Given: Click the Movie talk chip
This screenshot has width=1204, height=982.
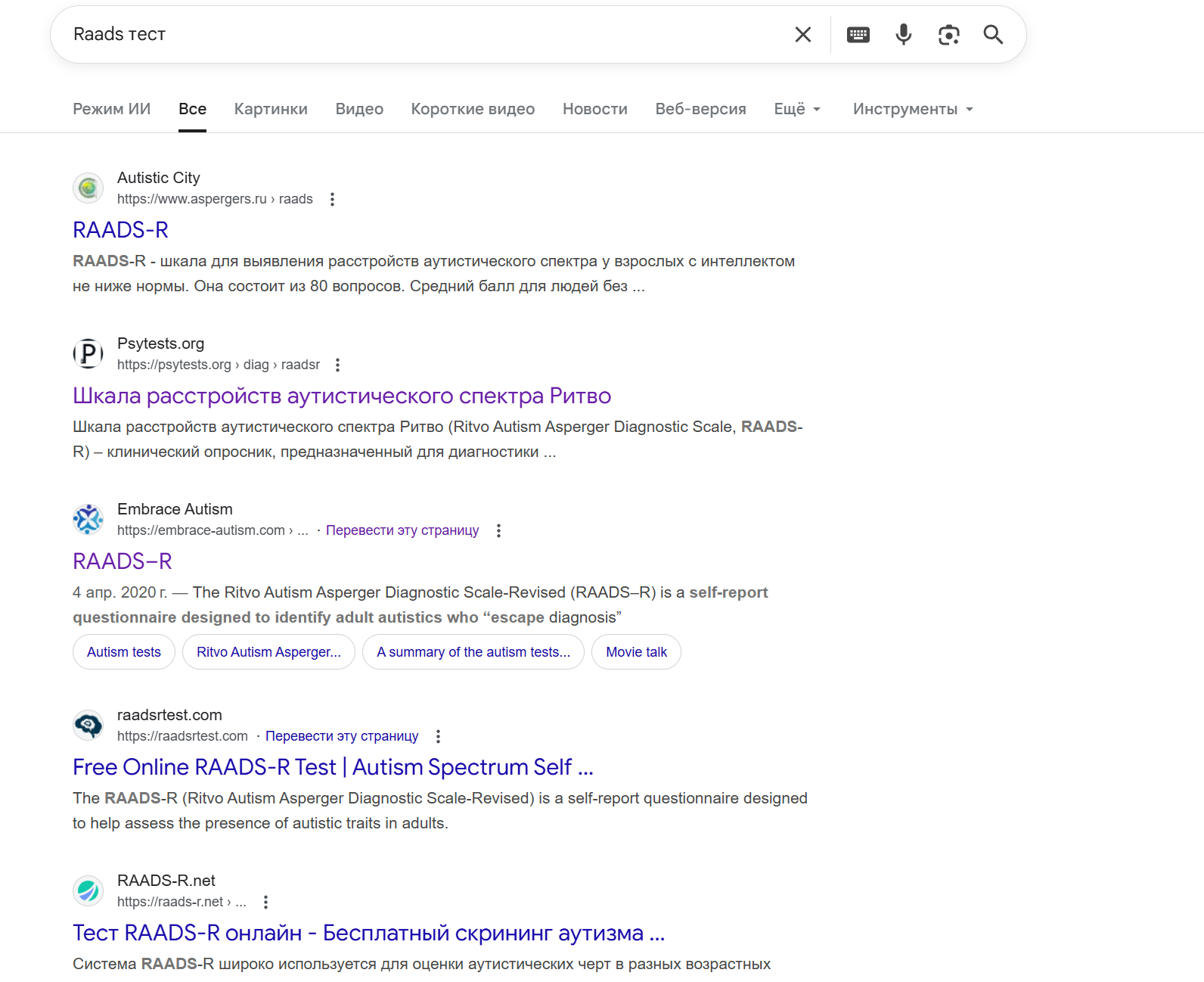Looking at the screenshot, I should click(x=636, y=652).
